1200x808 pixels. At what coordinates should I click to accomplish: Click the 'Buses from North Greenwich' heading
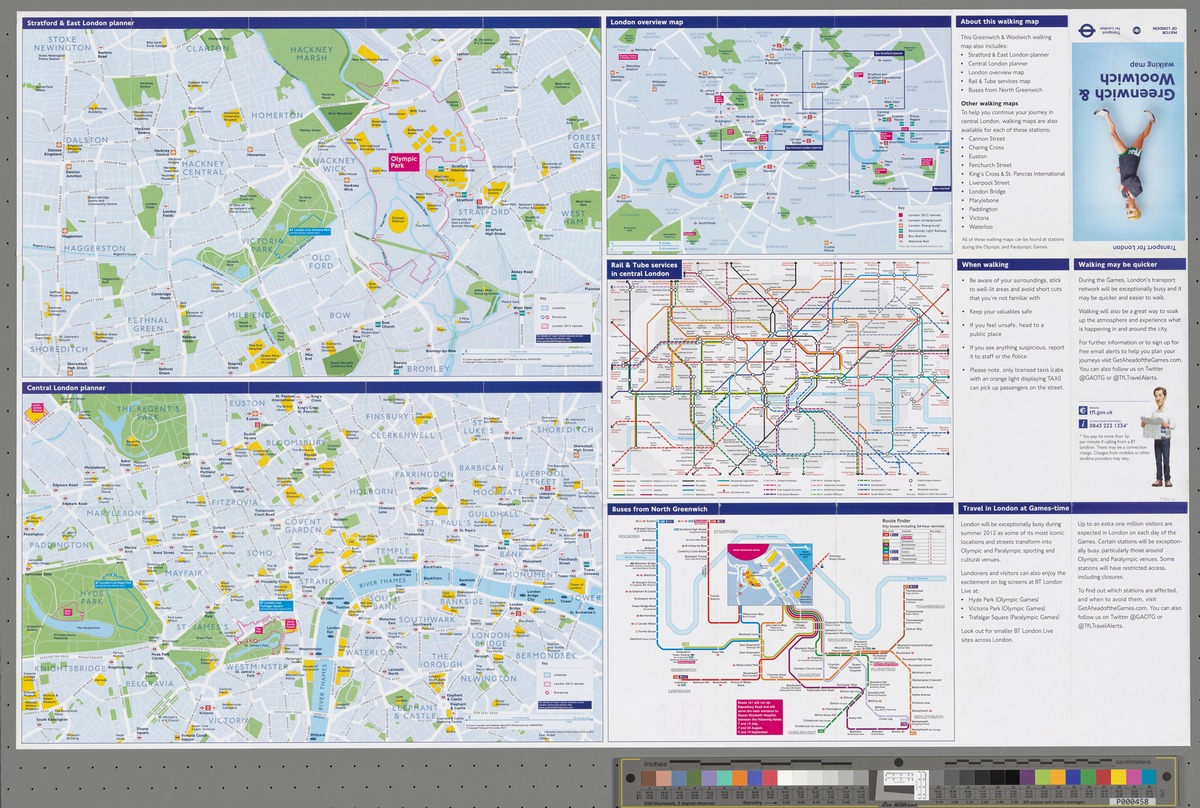click(659, 509)
